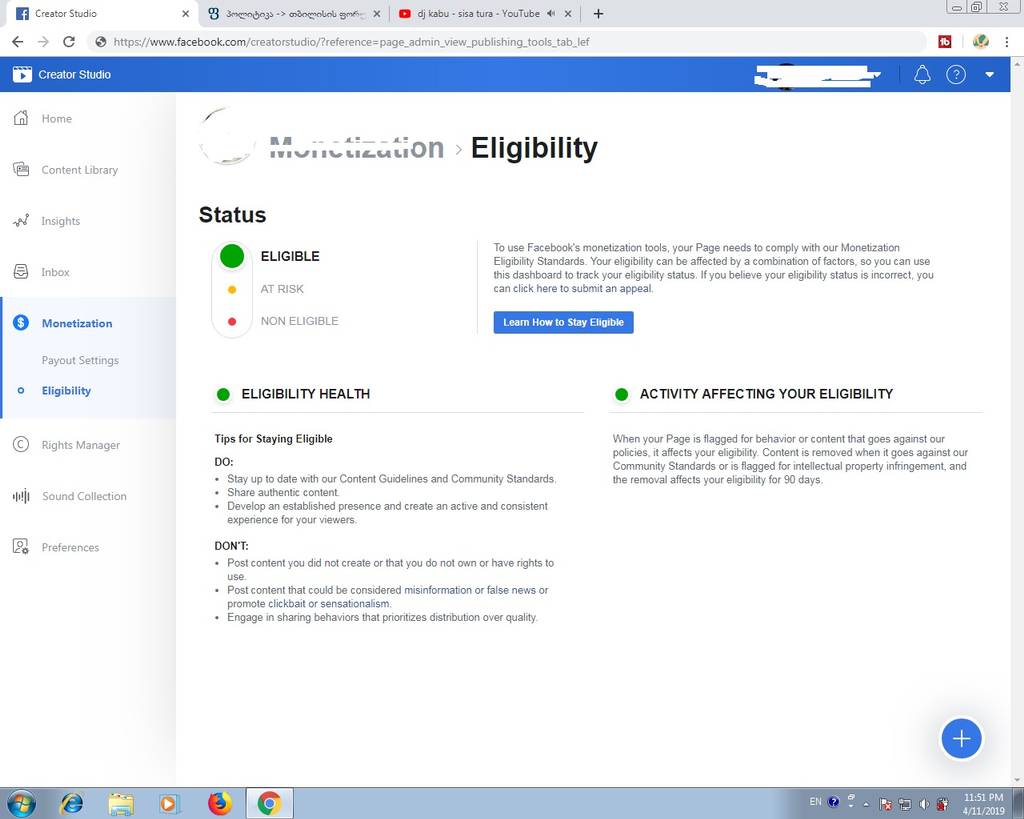
Task: Click the taskbar clock and date
Action: click(x=983, y=804)
